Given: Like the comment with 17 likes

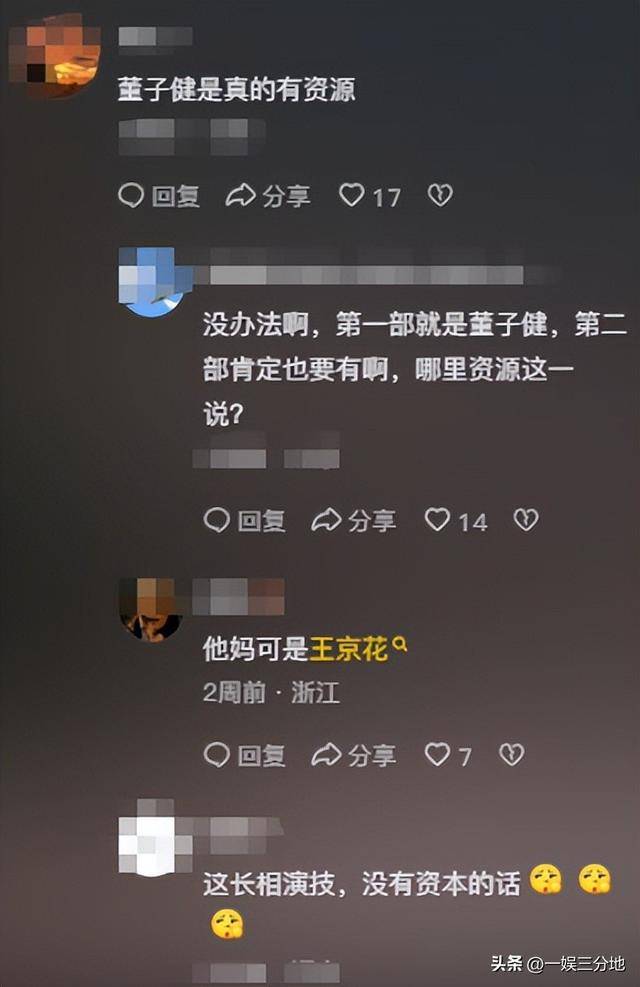Looking at the screenshot, I should [369, 196].
